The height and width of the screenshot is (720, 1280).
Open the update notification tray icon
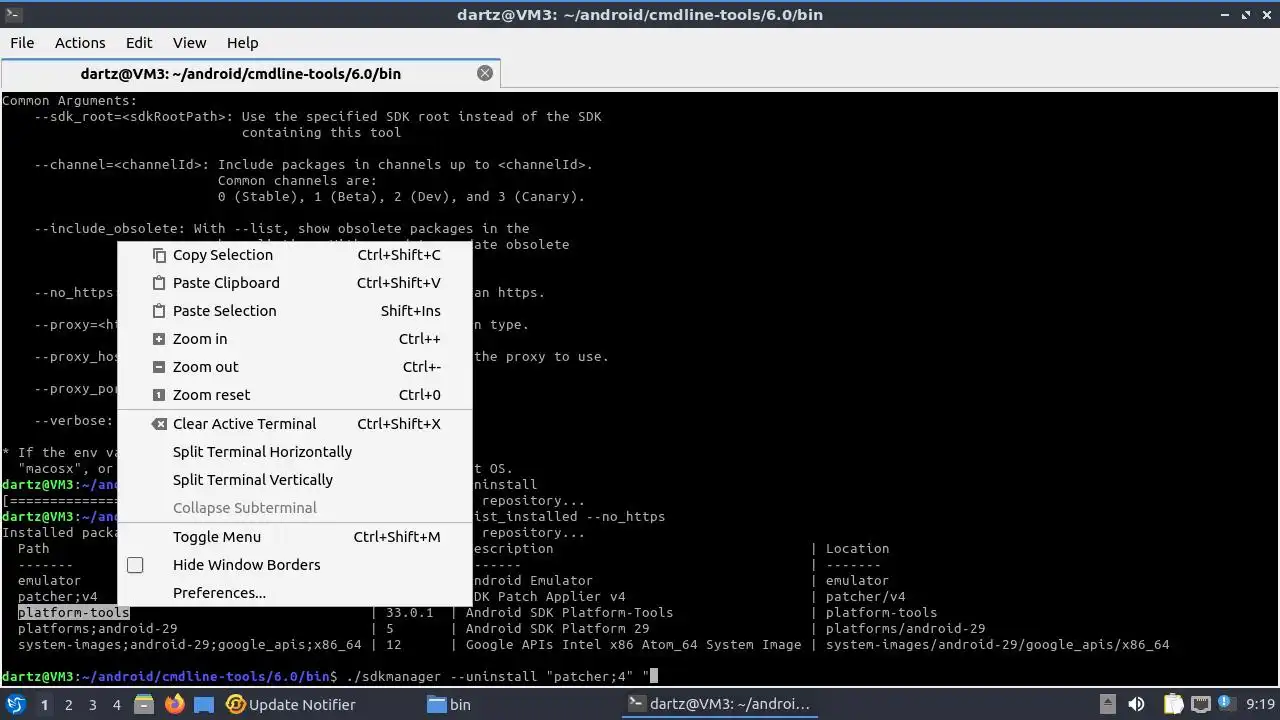1225,703
